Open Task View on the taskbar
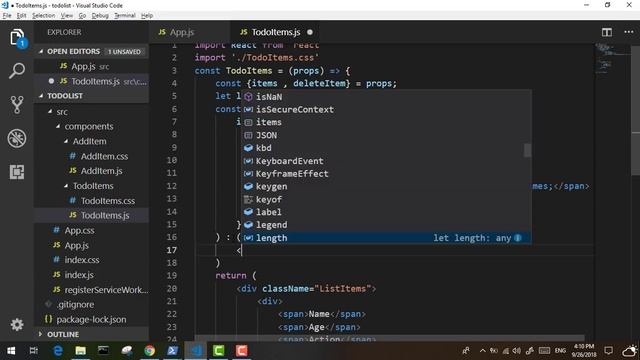 pos(33,351)
